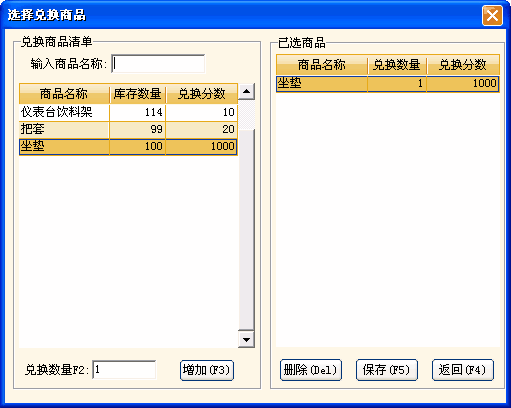This screenshot has height=408, width=511.
Task: Click the 返回(F4) button
Action: pyautogui.click(x=463, y=370)
